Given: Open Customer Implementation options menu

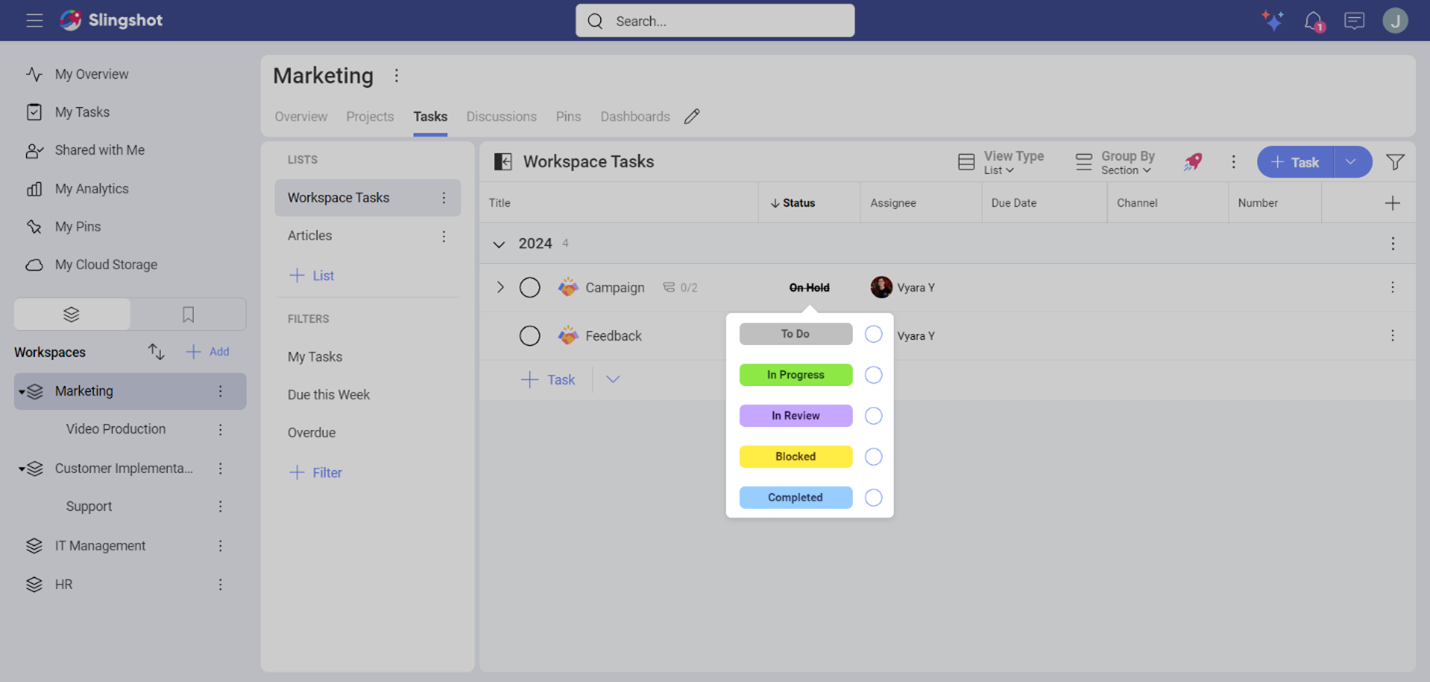Looking at the screenshot, I should click(x=221, y=468).
